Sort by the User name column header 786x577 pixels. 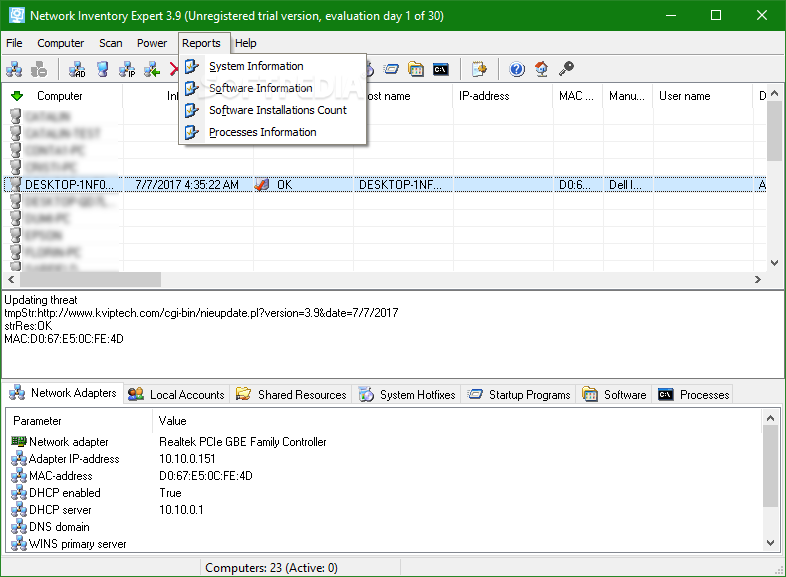(x=703, y=96)
